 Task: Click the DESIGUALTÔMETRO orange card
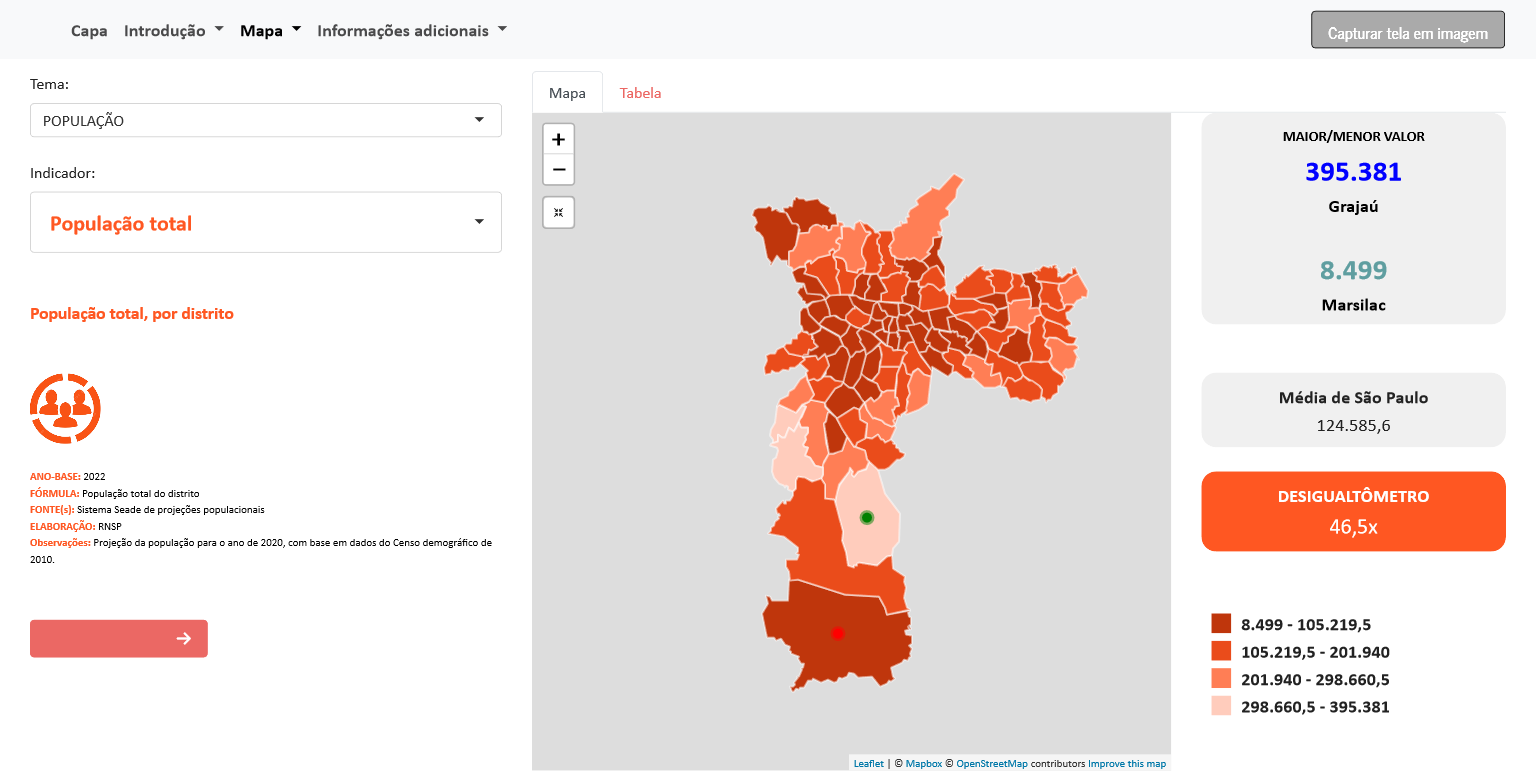point(1353,511)
